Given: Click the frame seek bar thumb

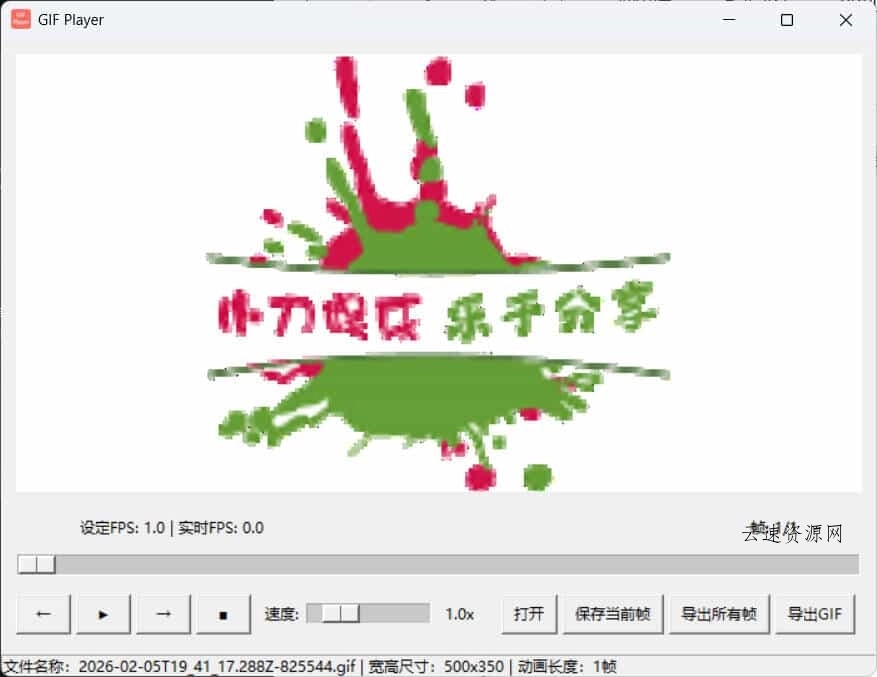Looking at the screenshot, I should [x=37, y=564].
